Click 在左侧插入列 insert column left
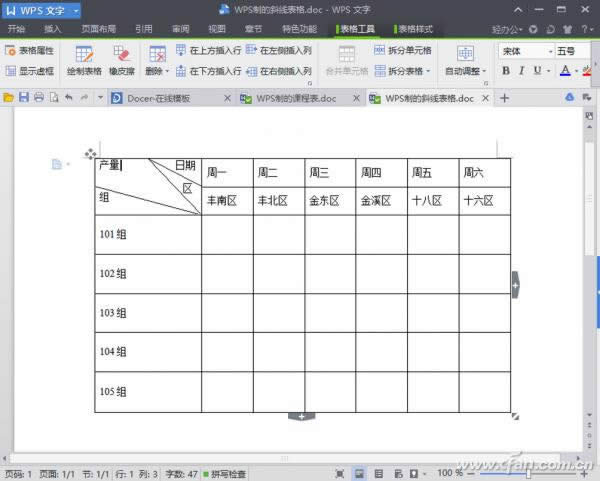Image resolution: width=600 pixels, height=481 pixels. (x=278, y=50)
